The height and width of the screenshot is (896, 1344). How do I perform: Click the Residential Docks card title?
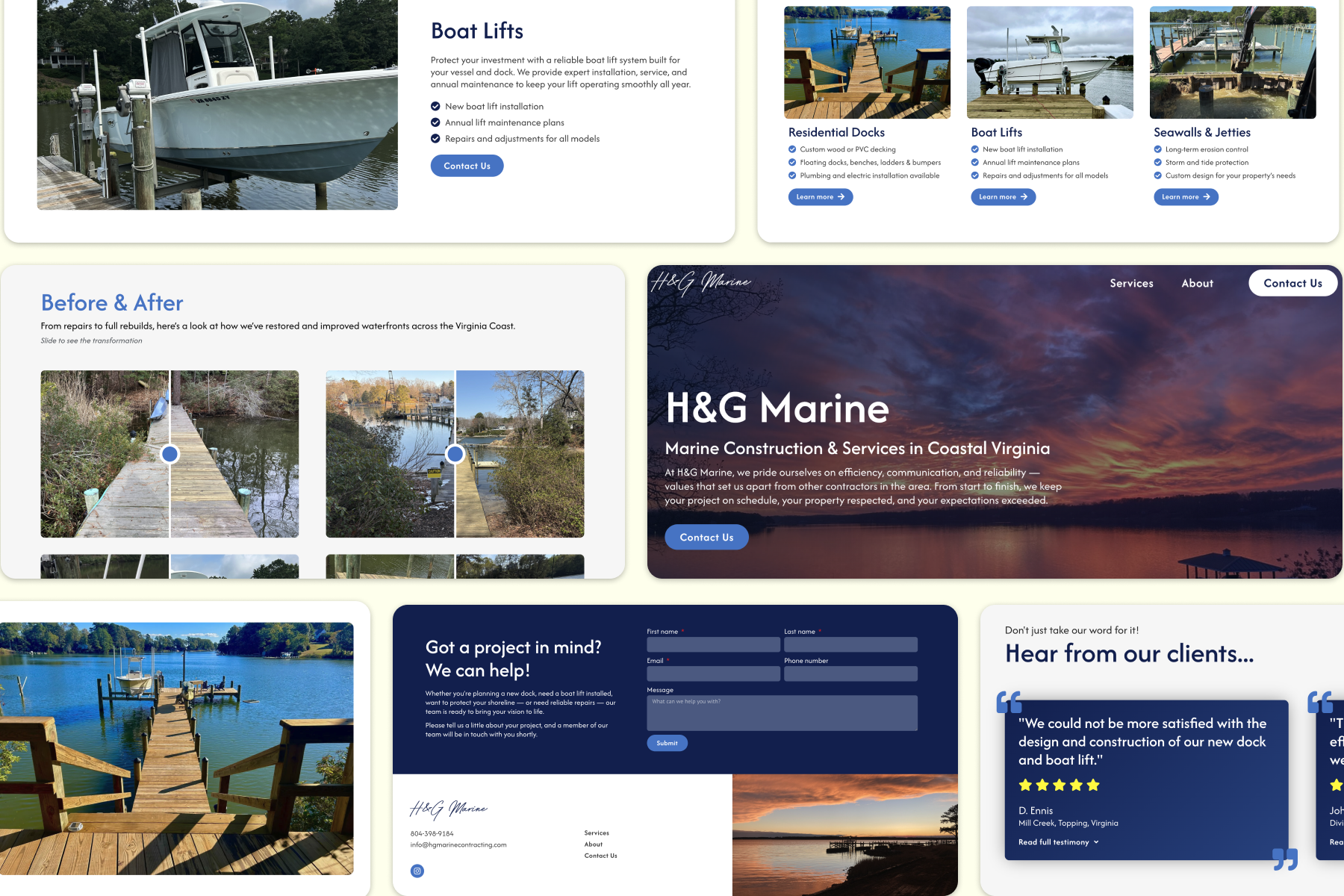836,132
